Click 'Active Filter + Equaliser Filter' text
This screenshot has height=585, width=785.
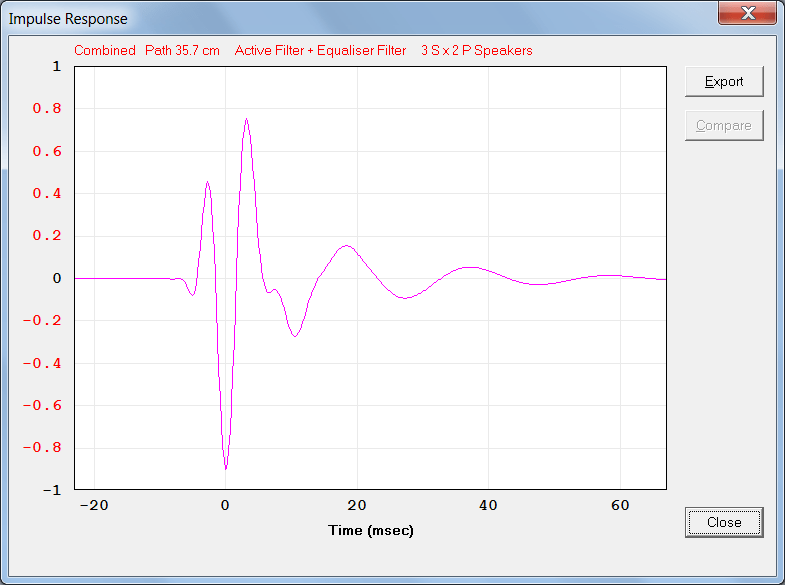pos(320,51)
